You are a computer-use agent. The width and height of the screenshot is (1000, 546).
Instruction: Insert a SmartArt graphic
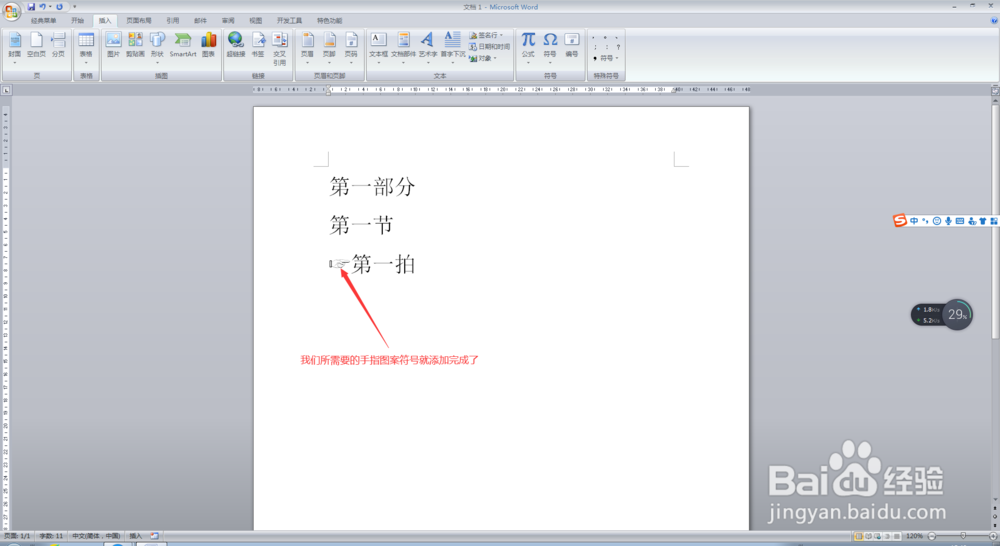coord(183,45)
